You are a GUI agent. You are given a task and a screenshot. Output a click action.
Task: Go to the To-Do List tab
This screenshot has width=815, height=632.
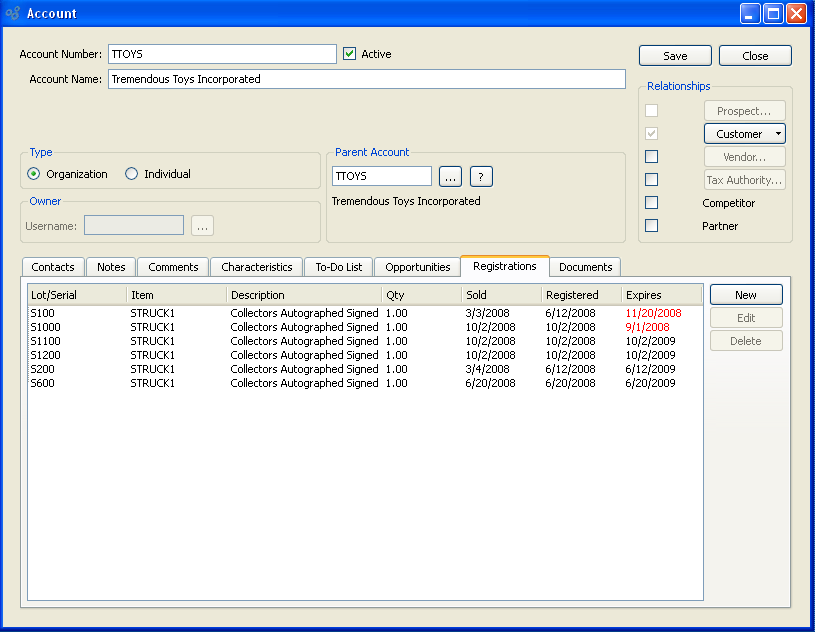pyautogui.click(x=338, y=267)
